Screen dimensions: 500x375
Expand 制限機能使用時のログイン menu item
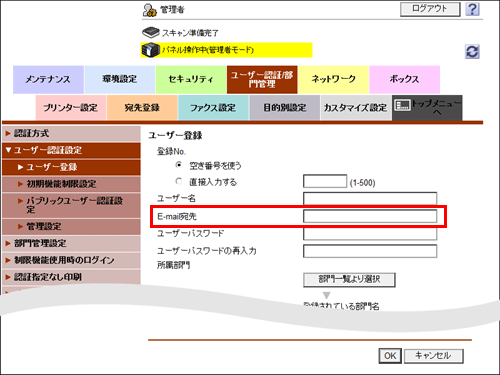71,260
